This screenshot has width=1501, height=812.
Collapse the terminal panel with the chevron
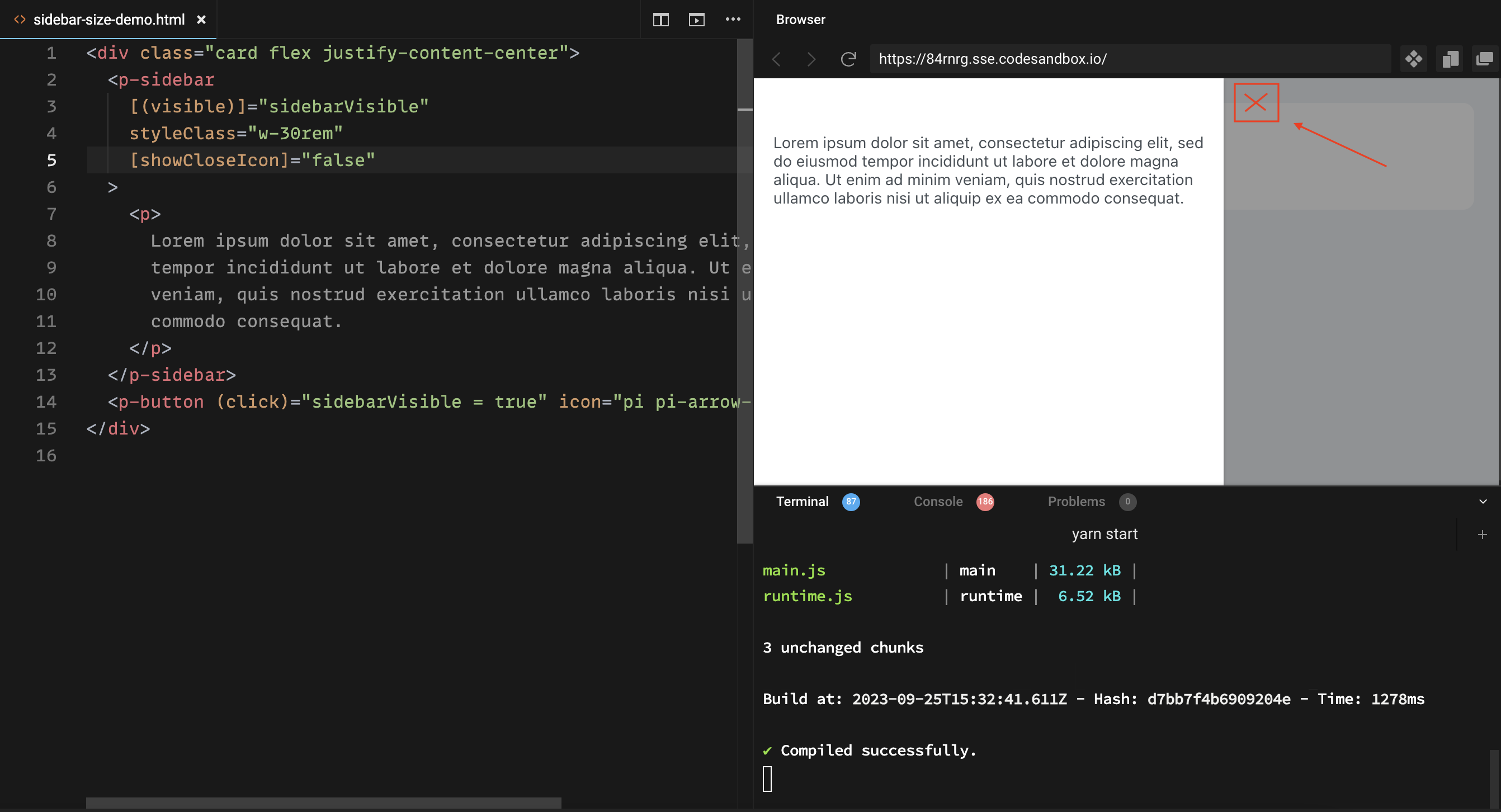click(1484, 502)
